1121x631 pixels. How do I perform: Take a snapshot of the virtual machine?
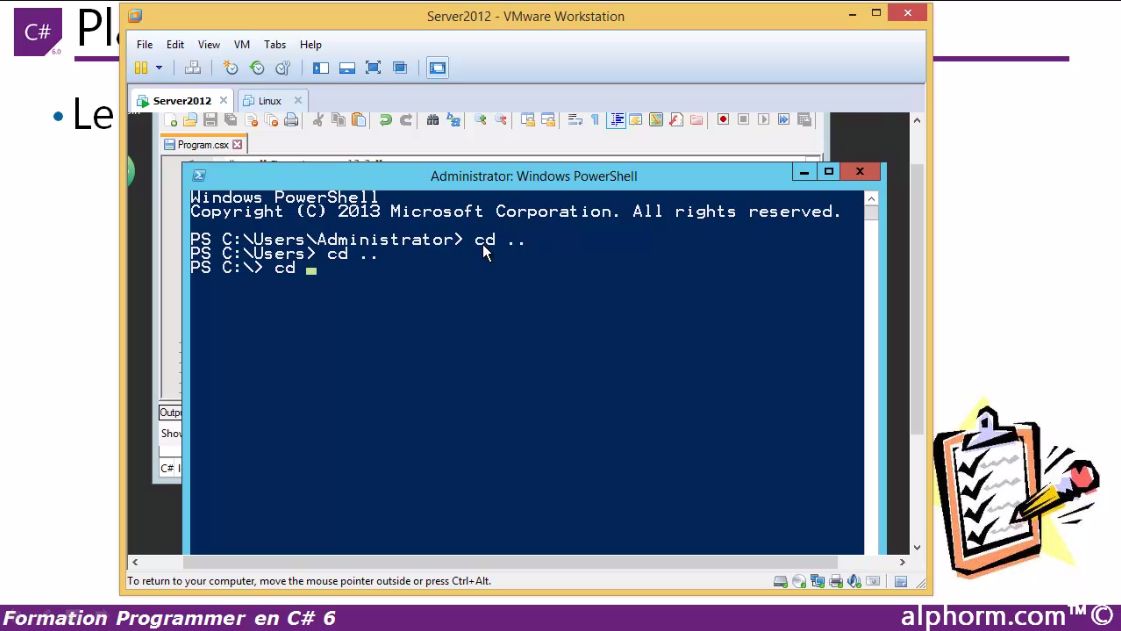pos(230,68)
